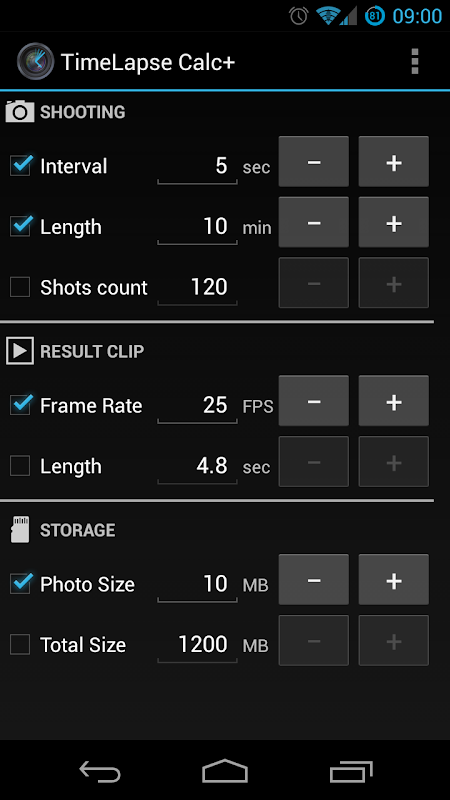Enable the Result Clip Length checkbox
Image resolution: width=450 pixels, height=800 pixels.
pos(20,466)
